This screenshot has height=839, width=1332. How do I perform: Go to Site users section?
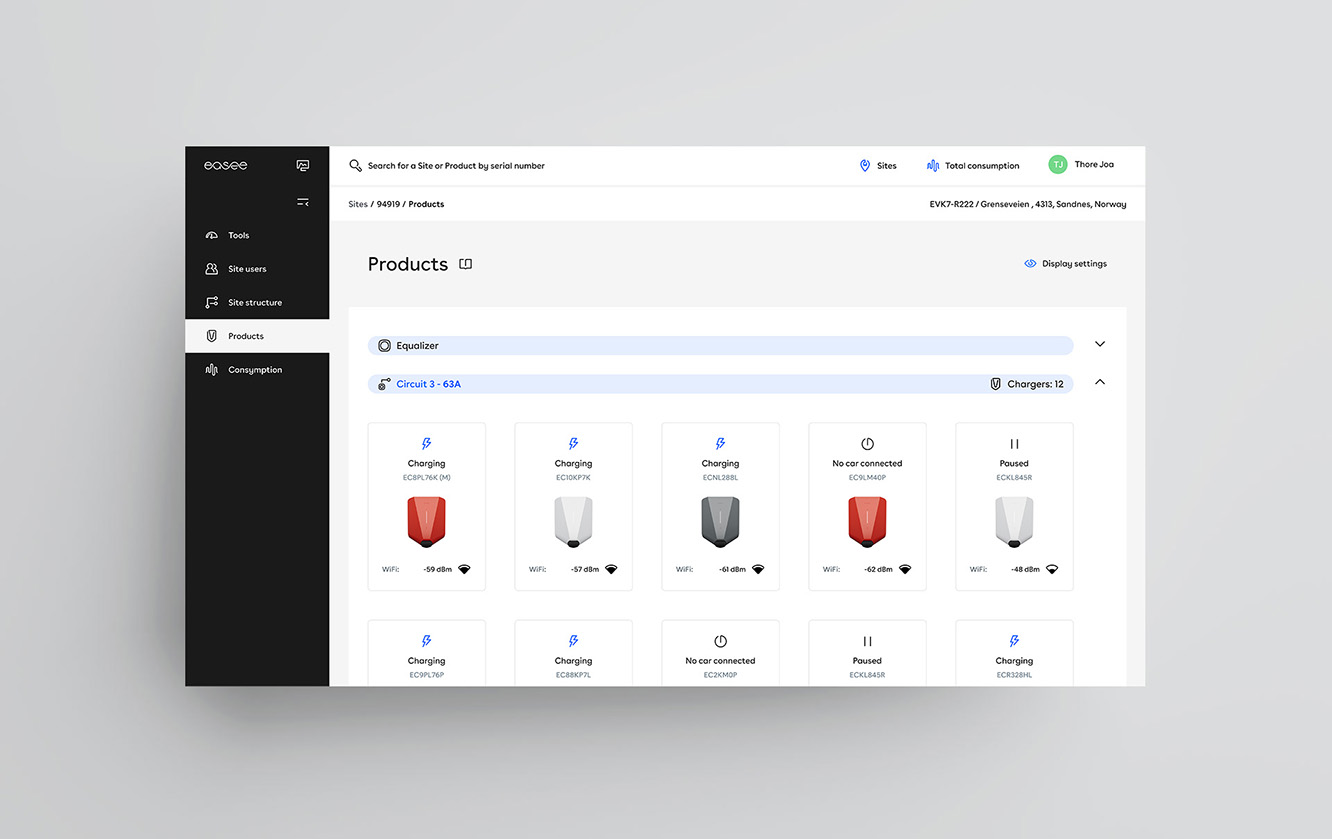(x=246, y=269)
